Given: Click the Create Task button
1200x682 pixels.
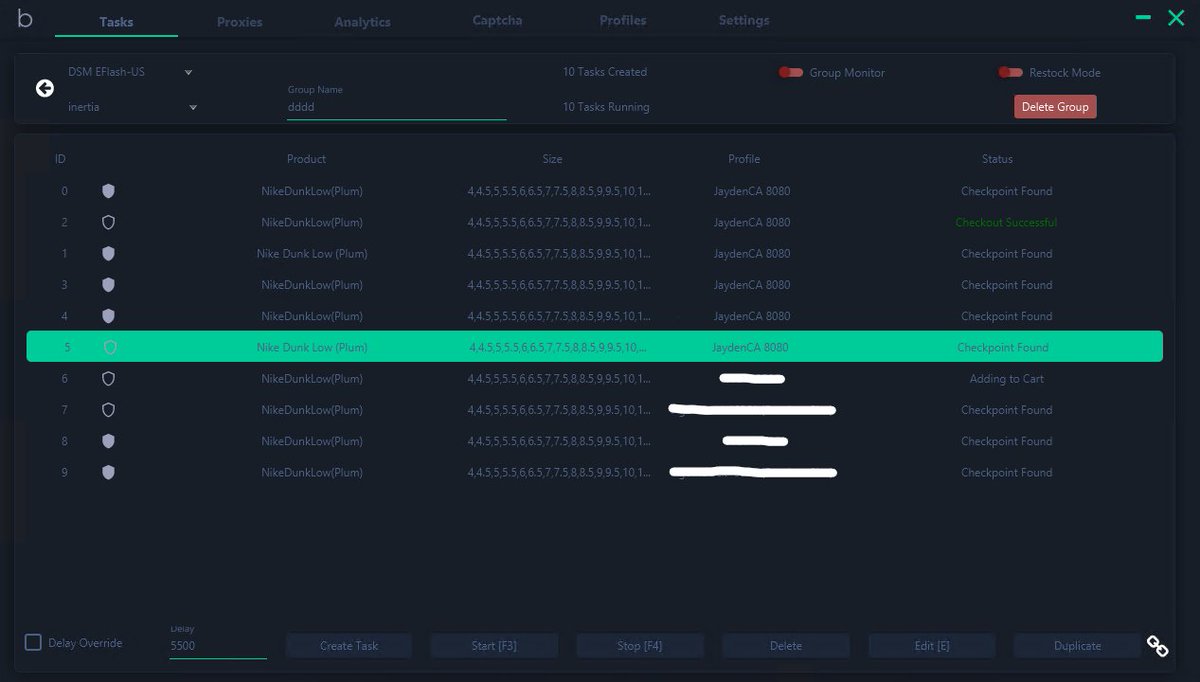Looking at the screenshot, I should pyautogui.click(x=349, y=646).
